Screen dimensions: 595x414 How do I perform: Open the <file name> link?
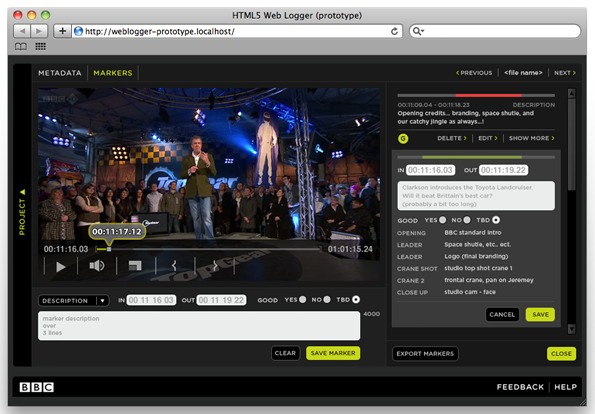(523, 72)
